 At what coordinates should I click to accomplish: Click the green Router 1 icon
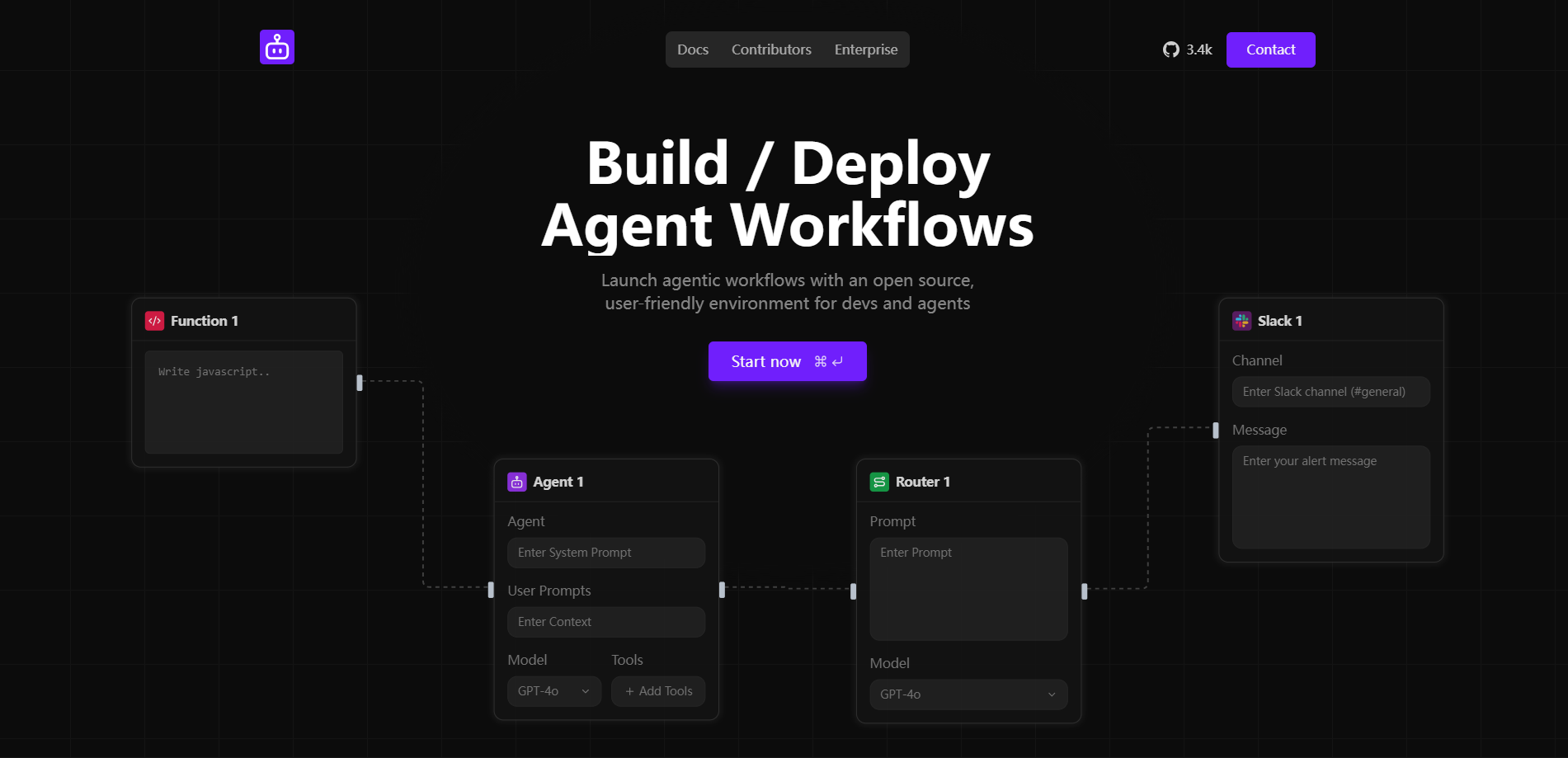879,482
